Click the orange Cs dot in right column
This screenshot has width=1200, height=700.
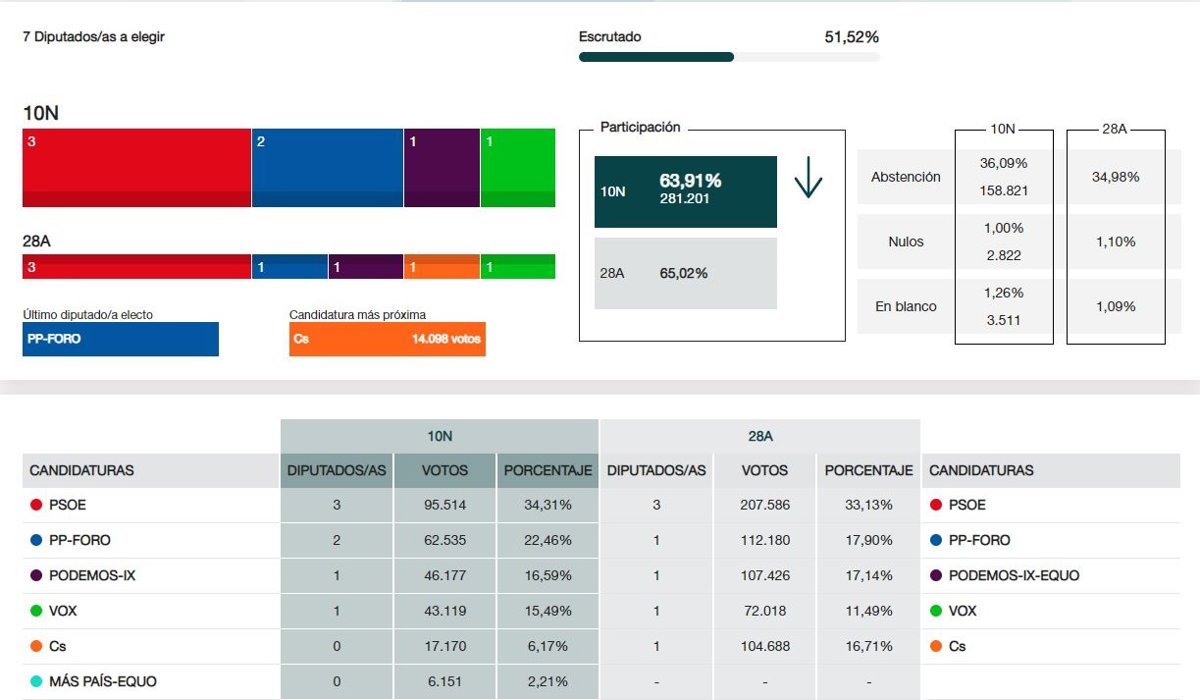pos(936,646)
